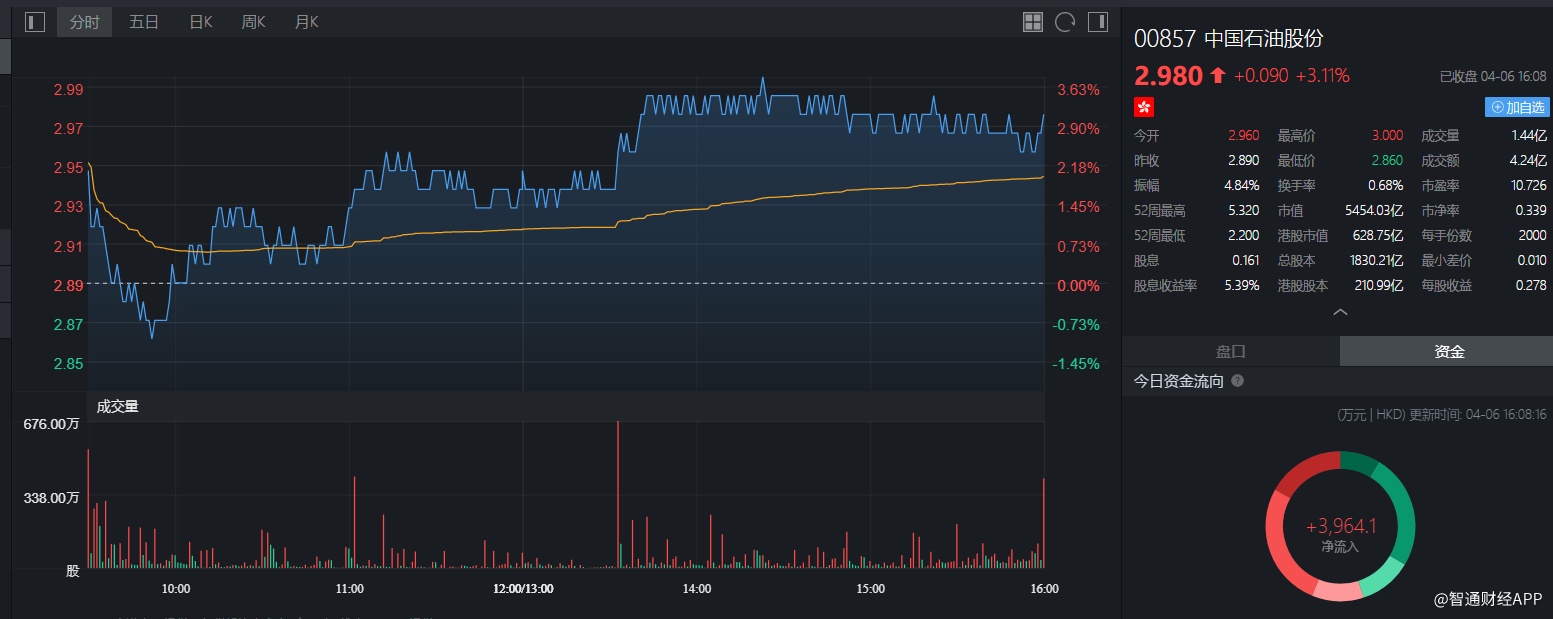Image resolution: width=1553 pixels, height=619 pixels.
Task: Click the 加自选 add-to-watchlist button
Action: [x=1517, y=107]
